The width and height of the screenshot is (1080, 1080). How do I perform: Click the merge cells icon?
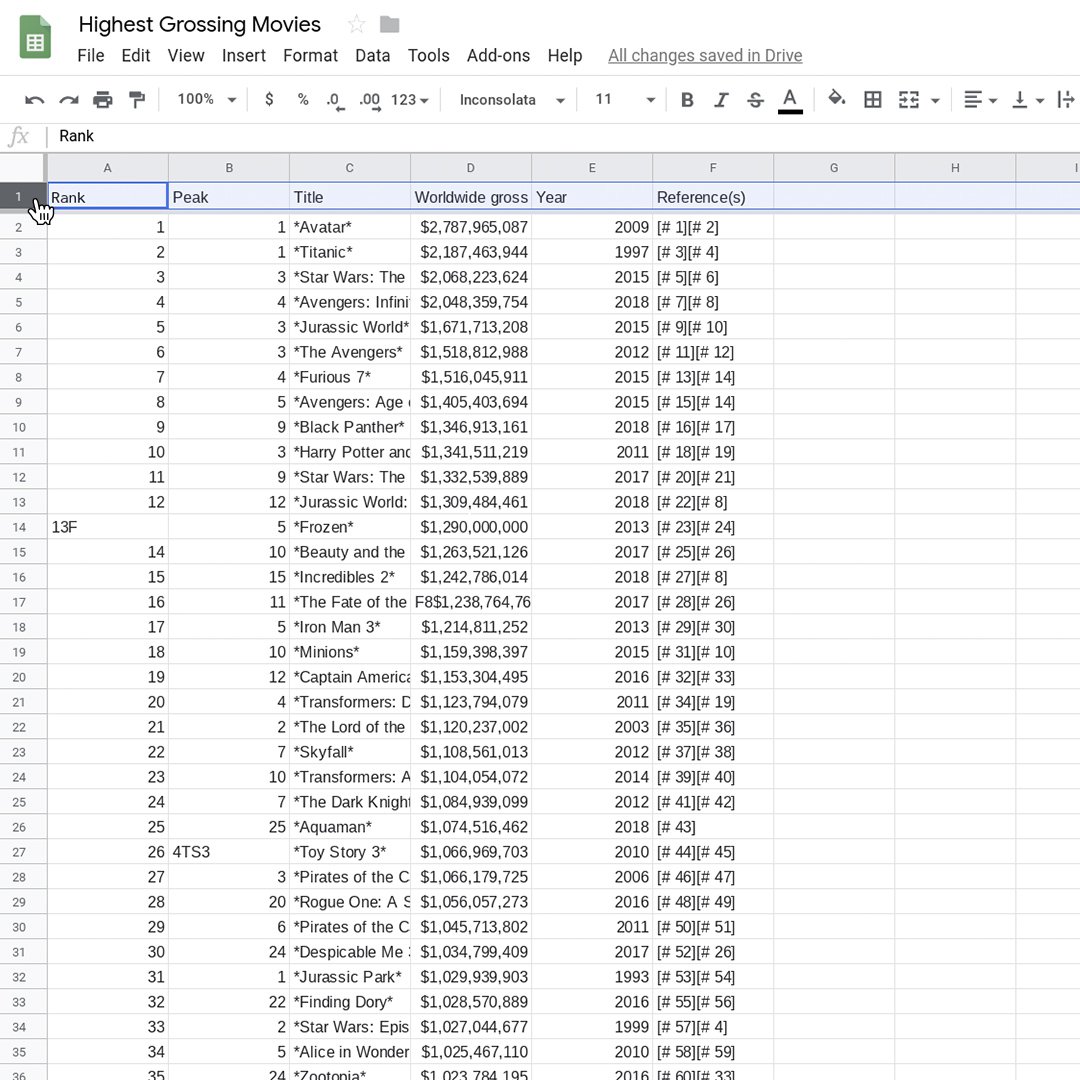908,101
